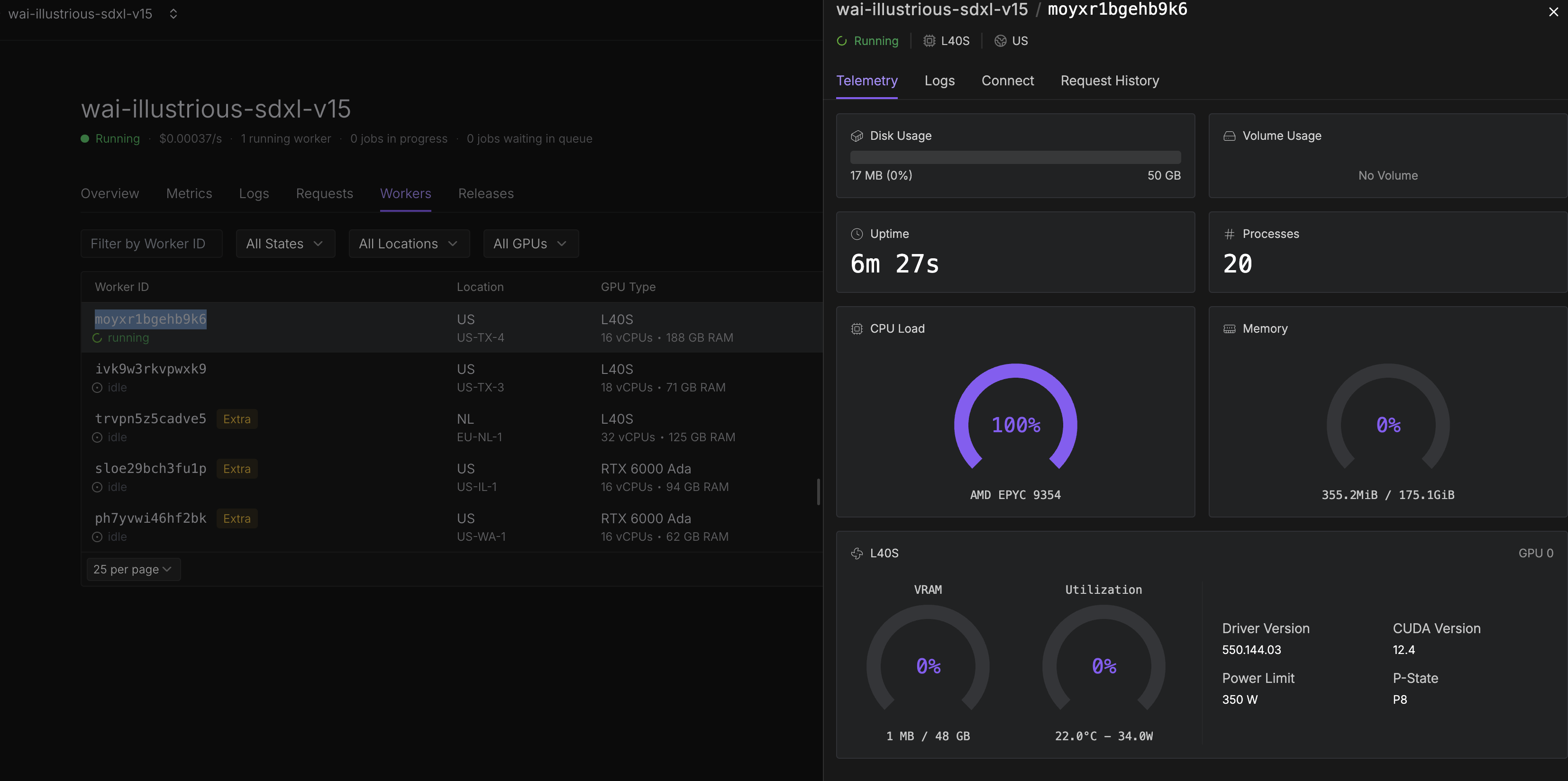This screenshot has width=1568, height=781.
Task: Open the Request History tab
Action: (1109, 81)
